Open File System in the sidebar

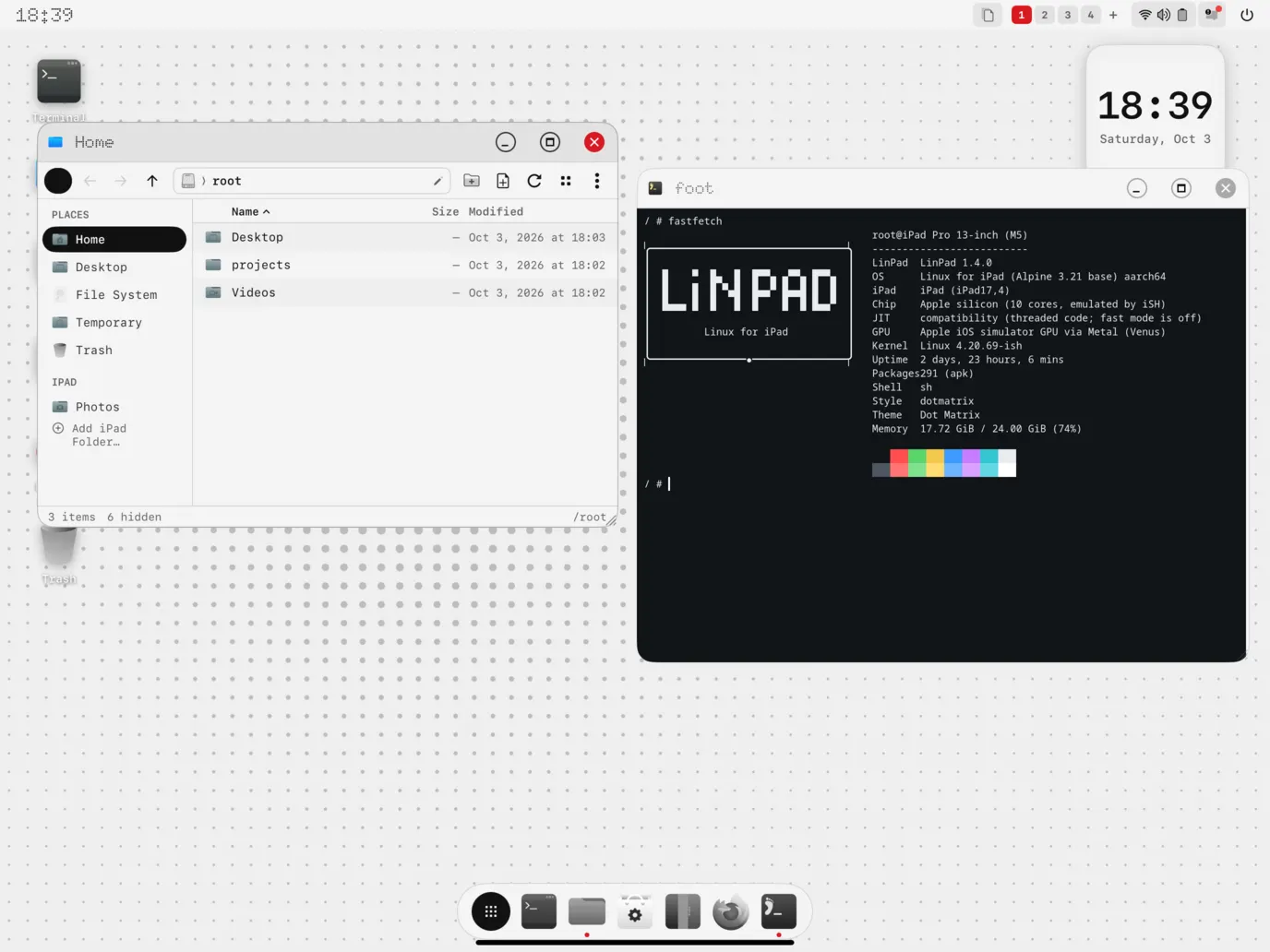coord(114,294)
